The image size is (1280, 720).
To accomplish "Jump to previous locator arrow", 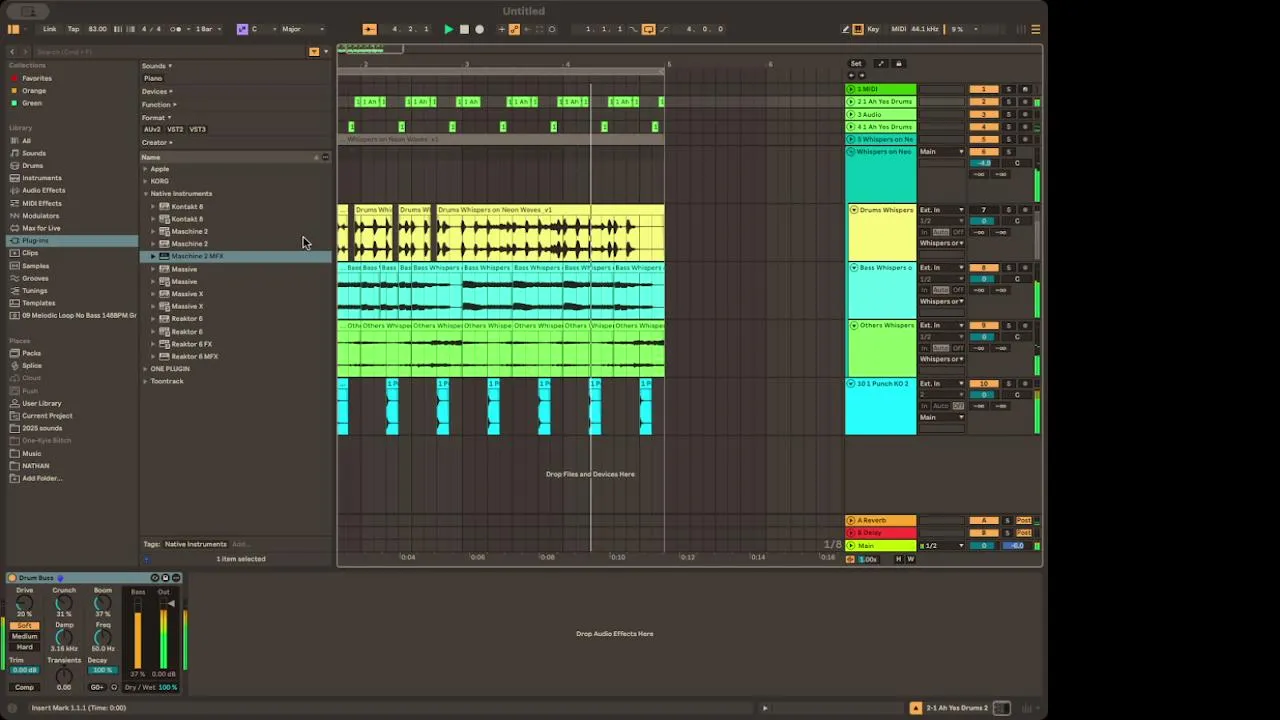I will click(851, 75).
